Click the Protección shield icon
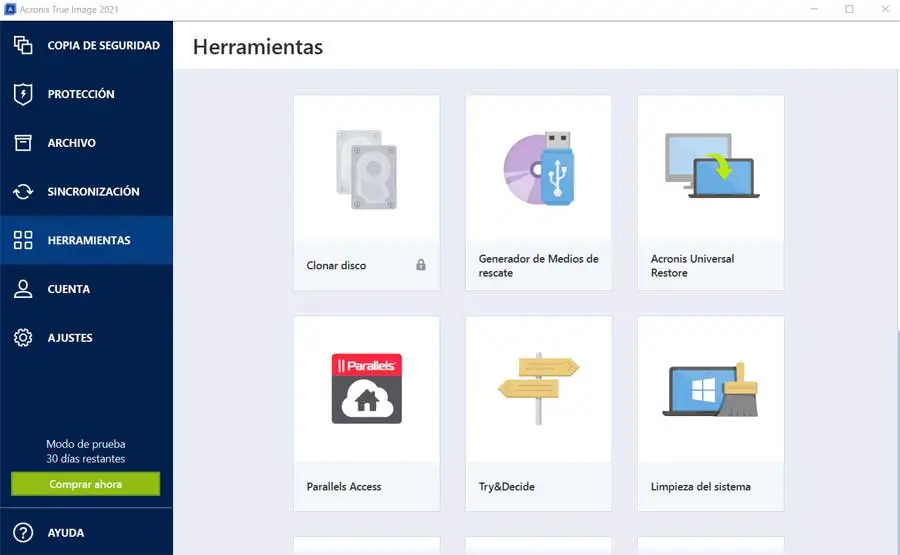This screenshot has height=555, width=900. [x=23, y=94]
